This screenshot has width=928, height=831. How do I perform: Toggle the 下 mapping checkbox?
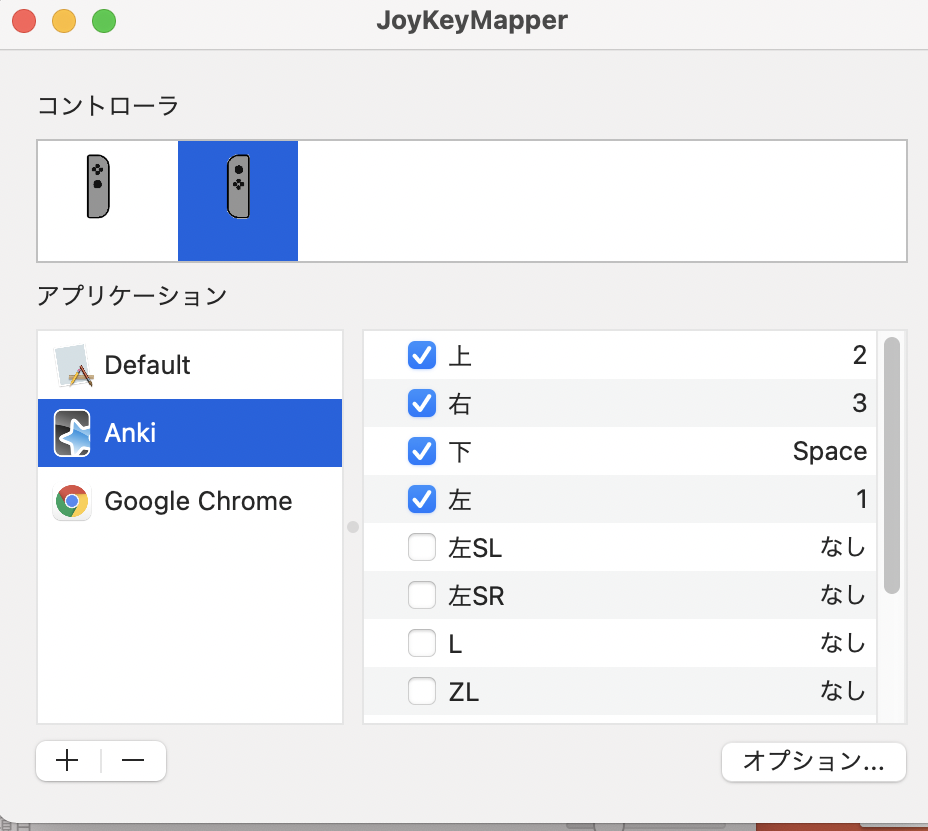(422, 451)
